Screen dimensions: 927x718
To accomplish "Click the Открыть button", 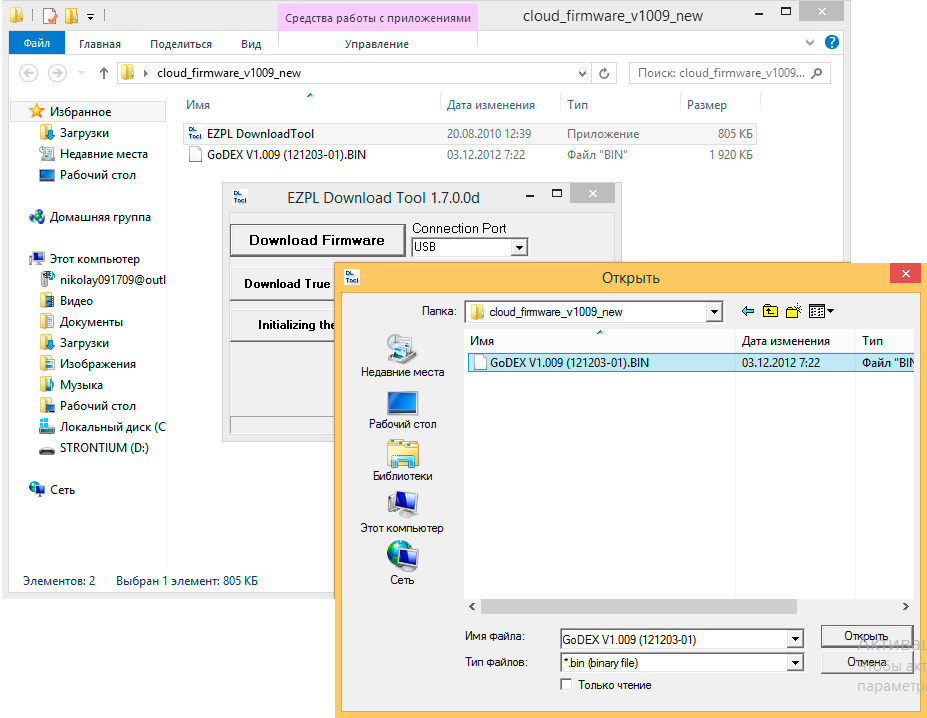I will (865, 636).
